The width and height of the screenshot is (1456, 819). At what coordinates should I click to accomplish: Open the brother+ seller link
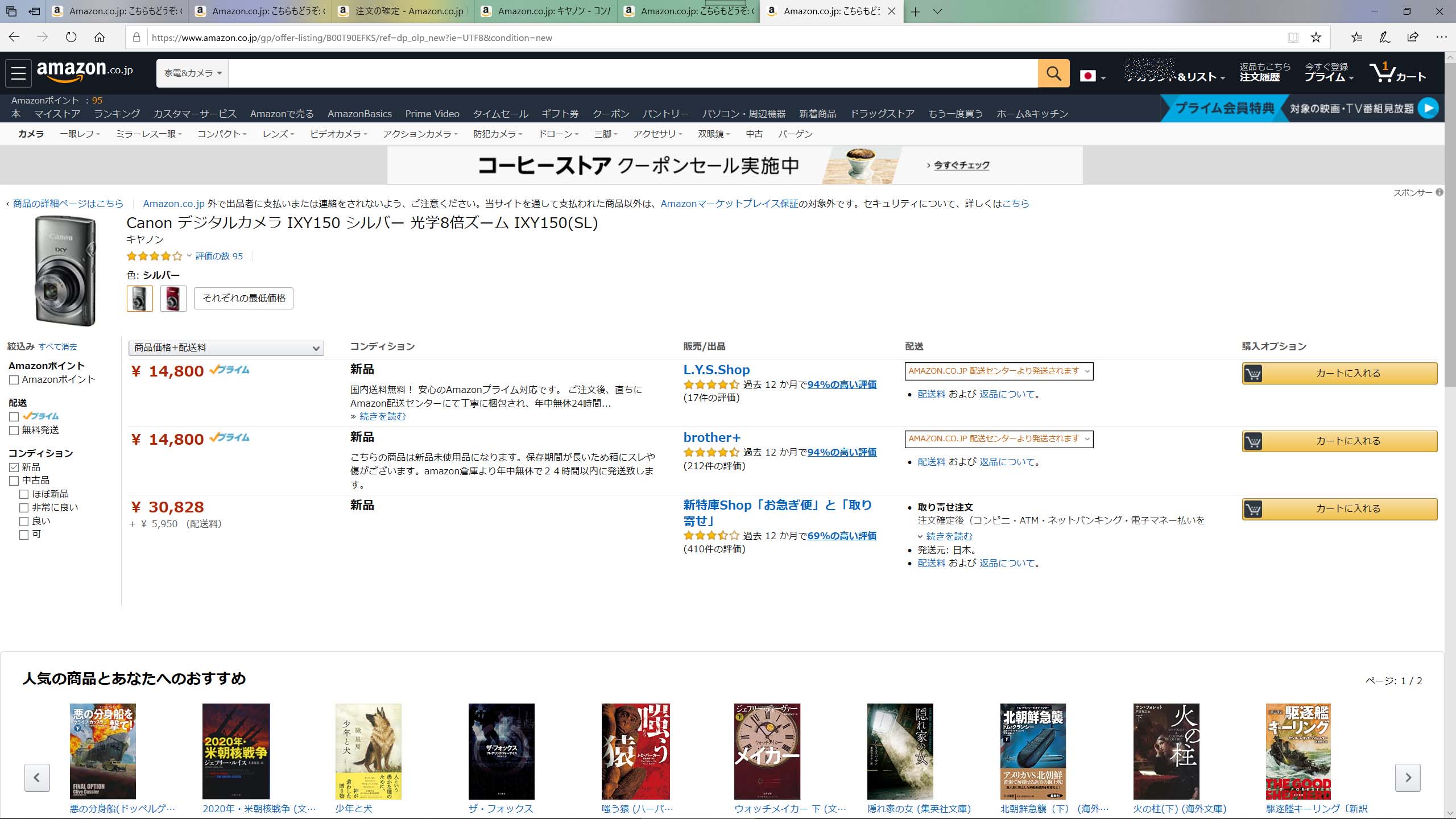[712, 438]
